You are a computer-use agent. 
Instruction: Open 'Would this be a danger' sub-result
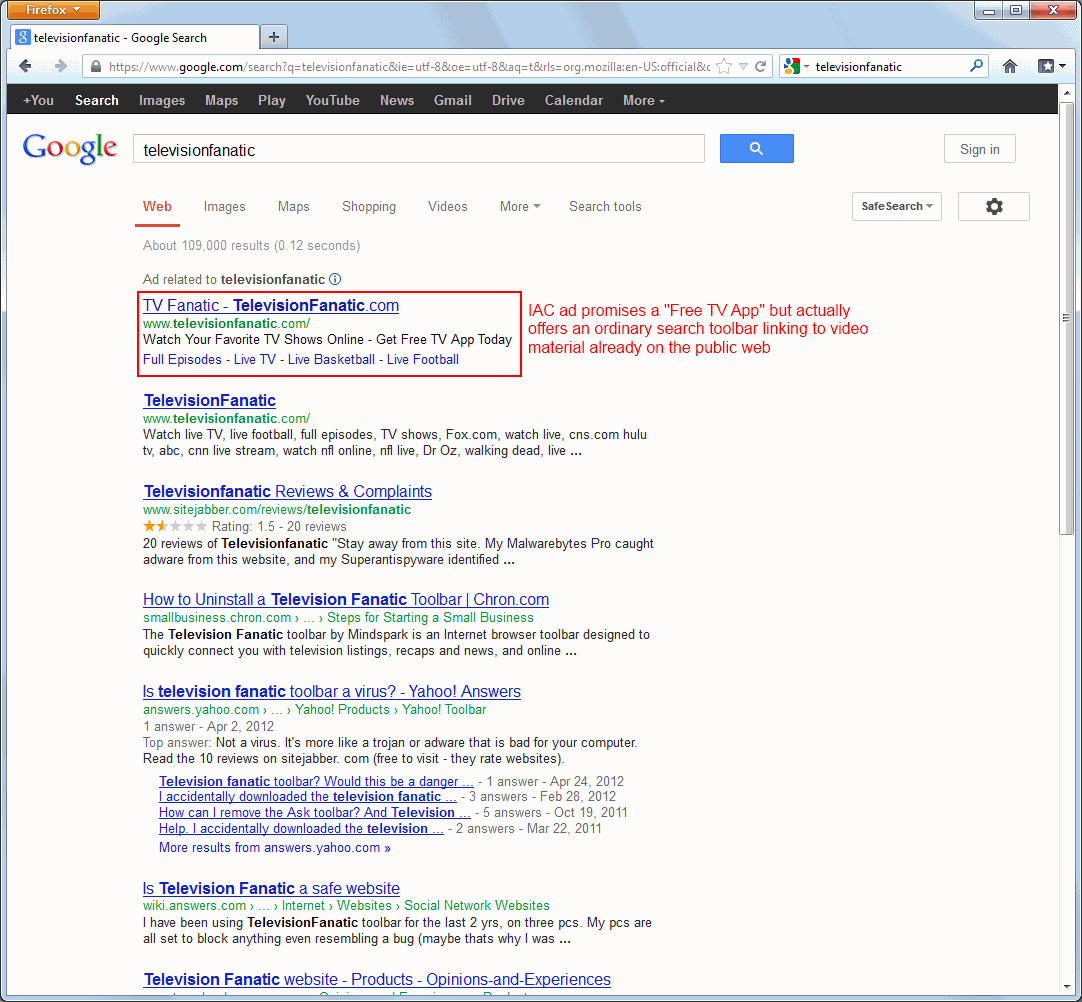click(316, 781)
